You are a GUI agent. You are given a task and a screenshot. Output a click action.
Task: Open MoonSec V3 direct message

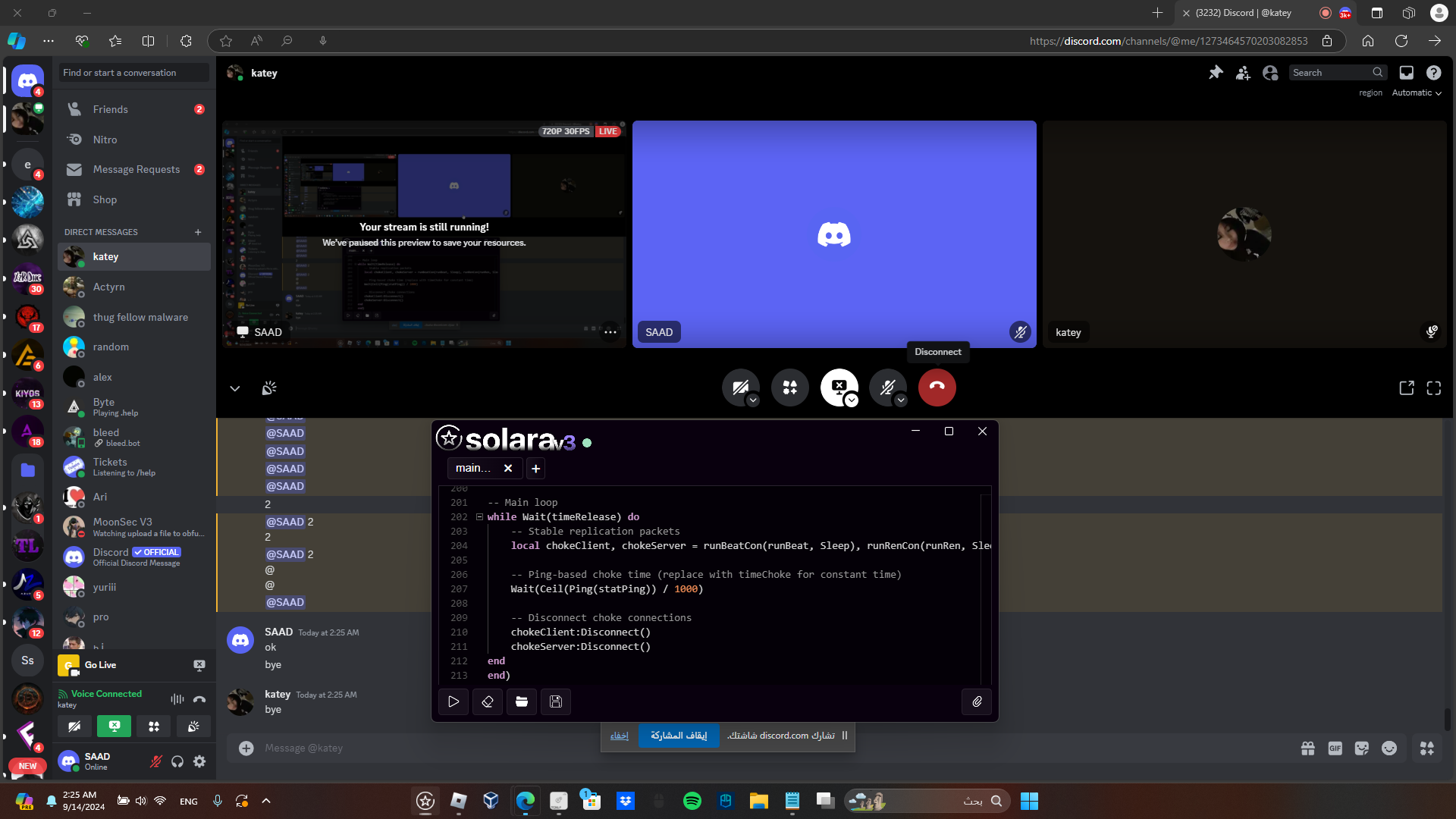point(134,526)
